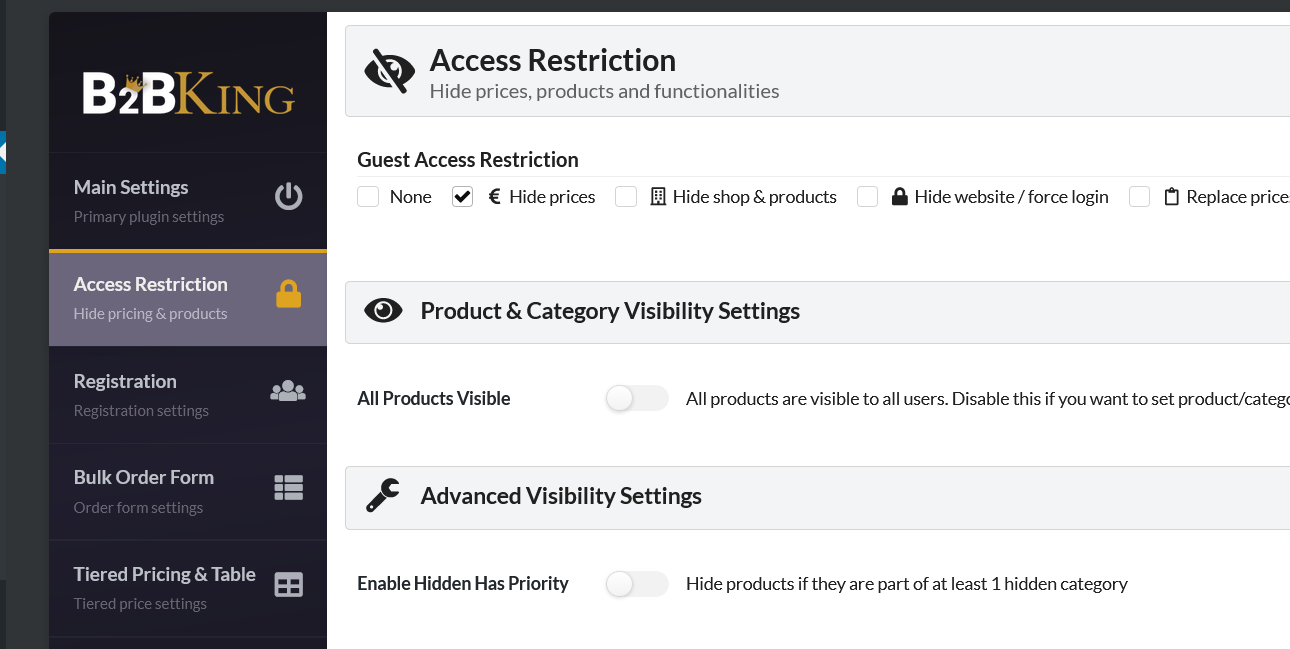Click the wrench icon in Advanced Visibility Settings
This screenshot has height=649, width=1290.
[383, 495]
